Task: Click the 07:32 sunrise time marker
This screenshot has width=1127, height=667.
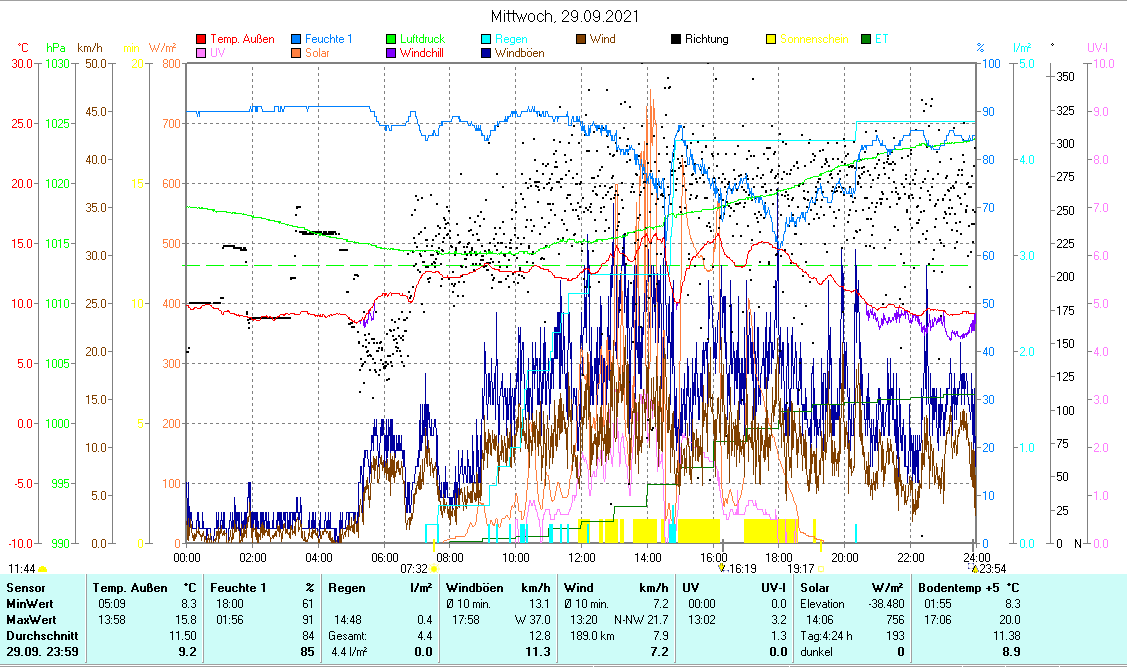Action: 413,567
